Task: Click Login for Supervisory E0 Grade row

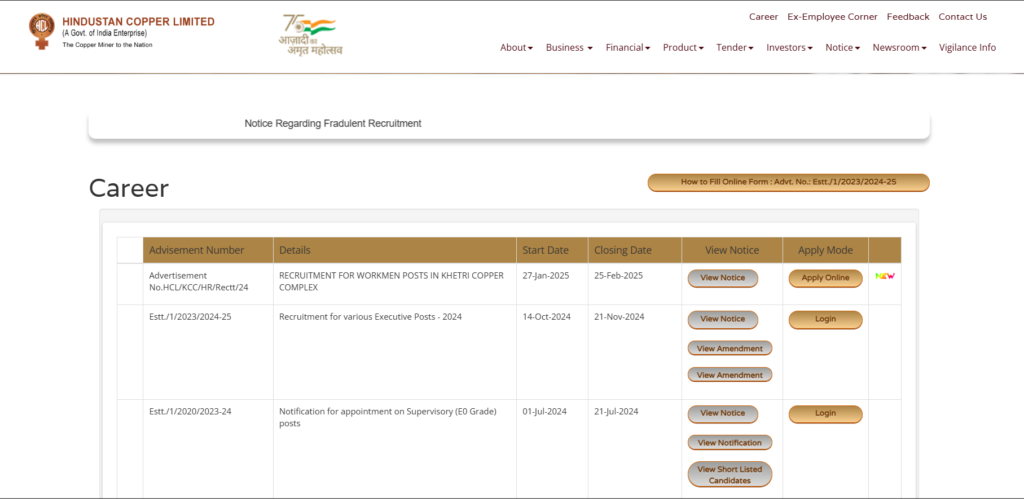Action: coord(825,413)
